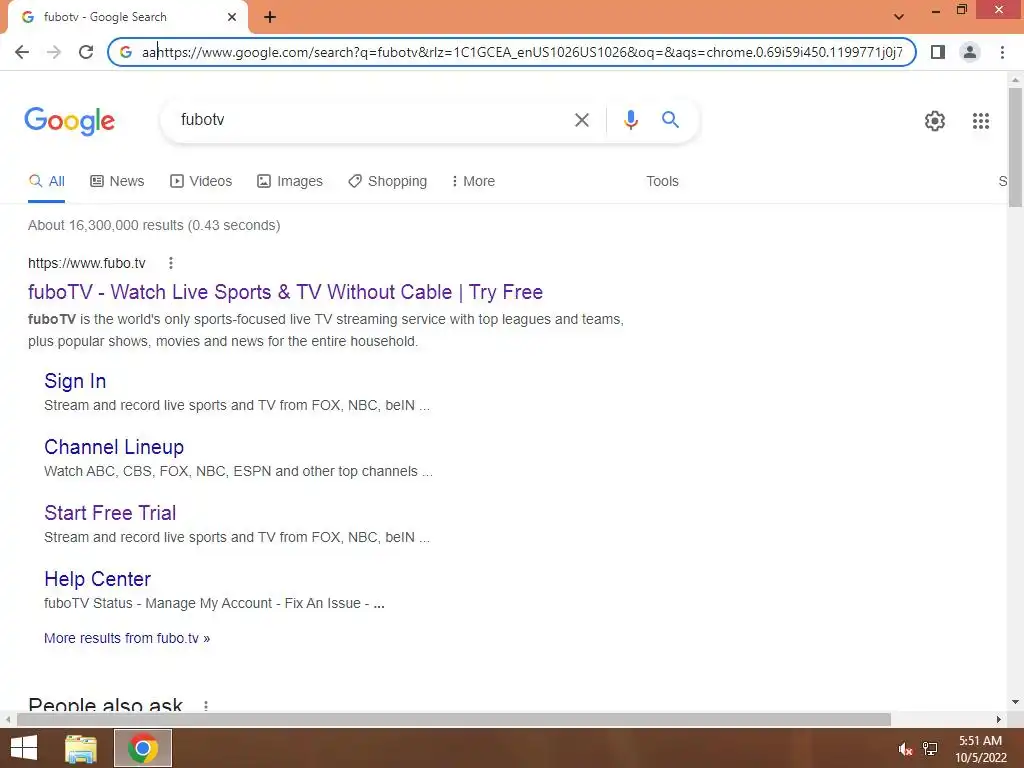Viewport: 1024px width, 768px height.
Task: Open the Sign In sitelink
Action: tap(75, 381)
